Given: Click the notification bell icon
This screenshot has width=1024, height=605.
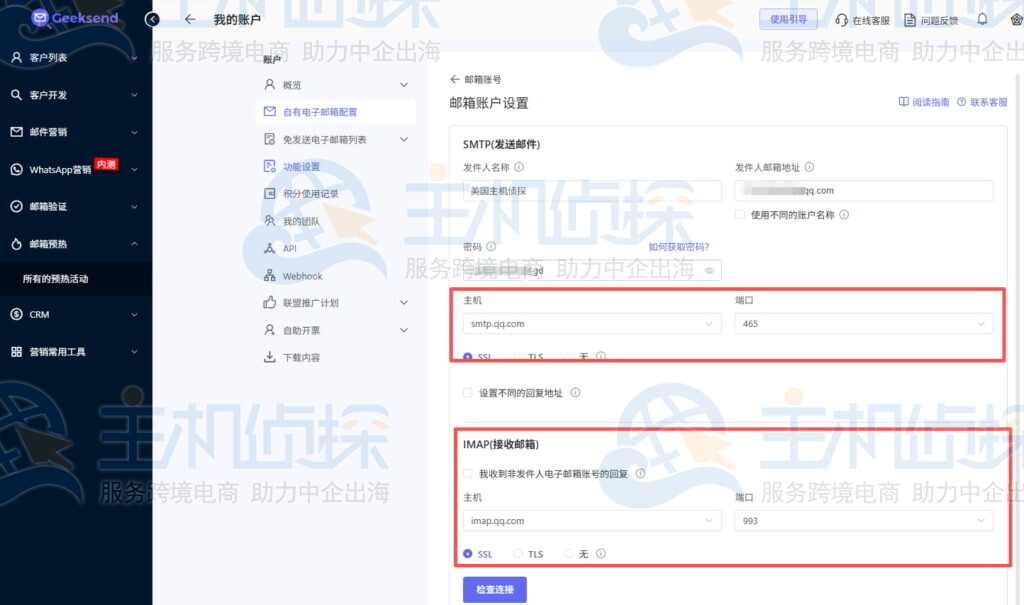Looking at the screenshot, I should 983,18.
